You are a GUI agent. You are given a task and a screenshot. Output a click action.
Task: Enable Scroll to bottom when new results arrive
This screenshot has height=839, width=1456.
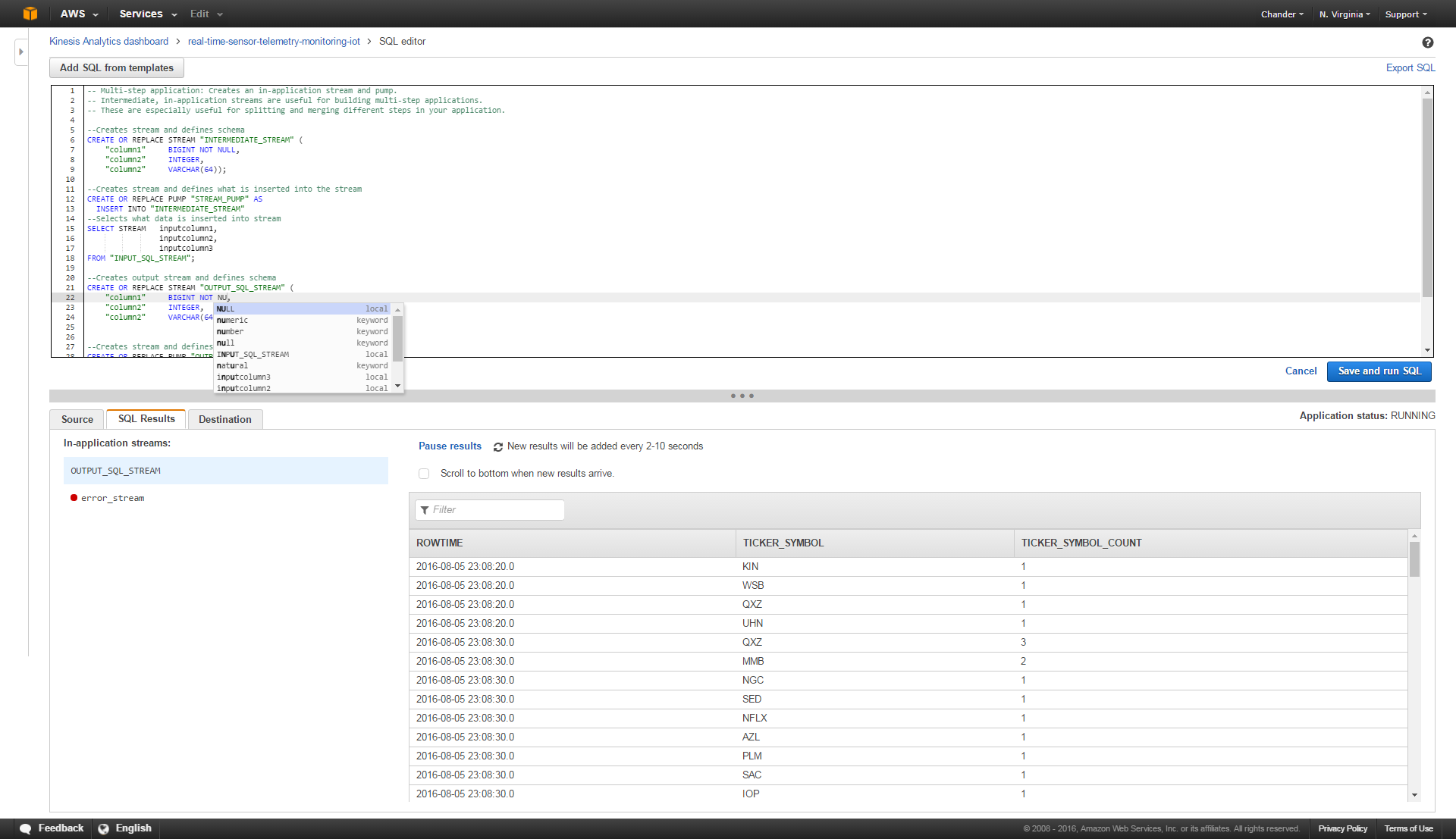[424, 473]
